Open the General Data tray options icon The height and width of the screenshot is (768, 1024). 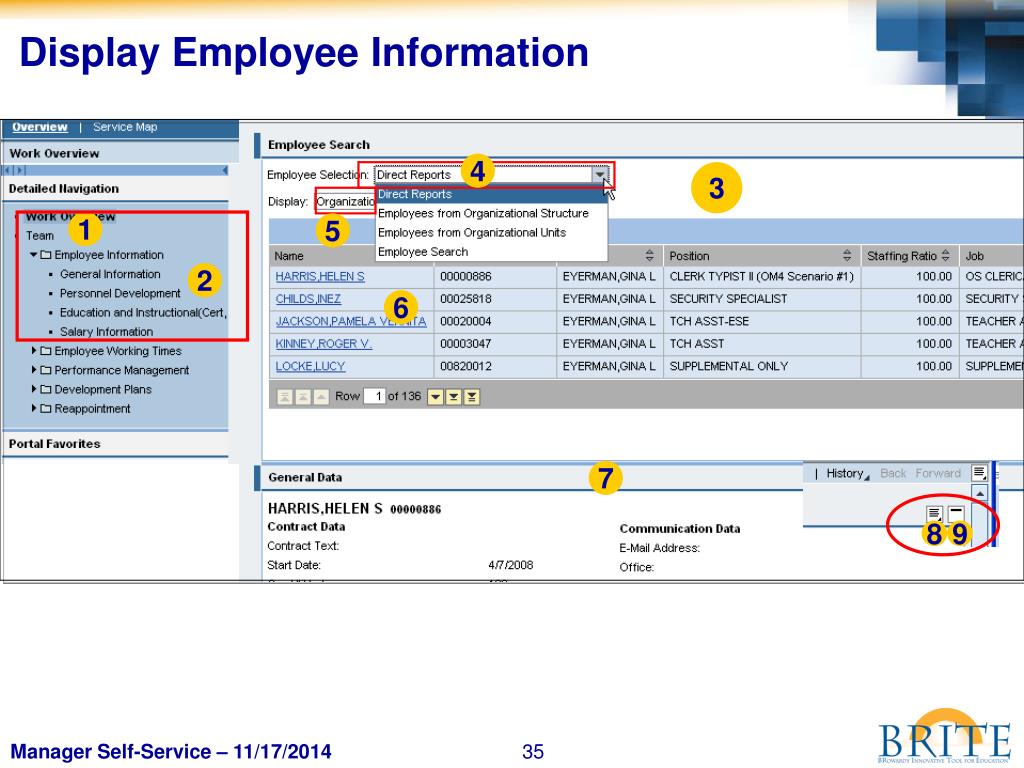click(935, 513)
